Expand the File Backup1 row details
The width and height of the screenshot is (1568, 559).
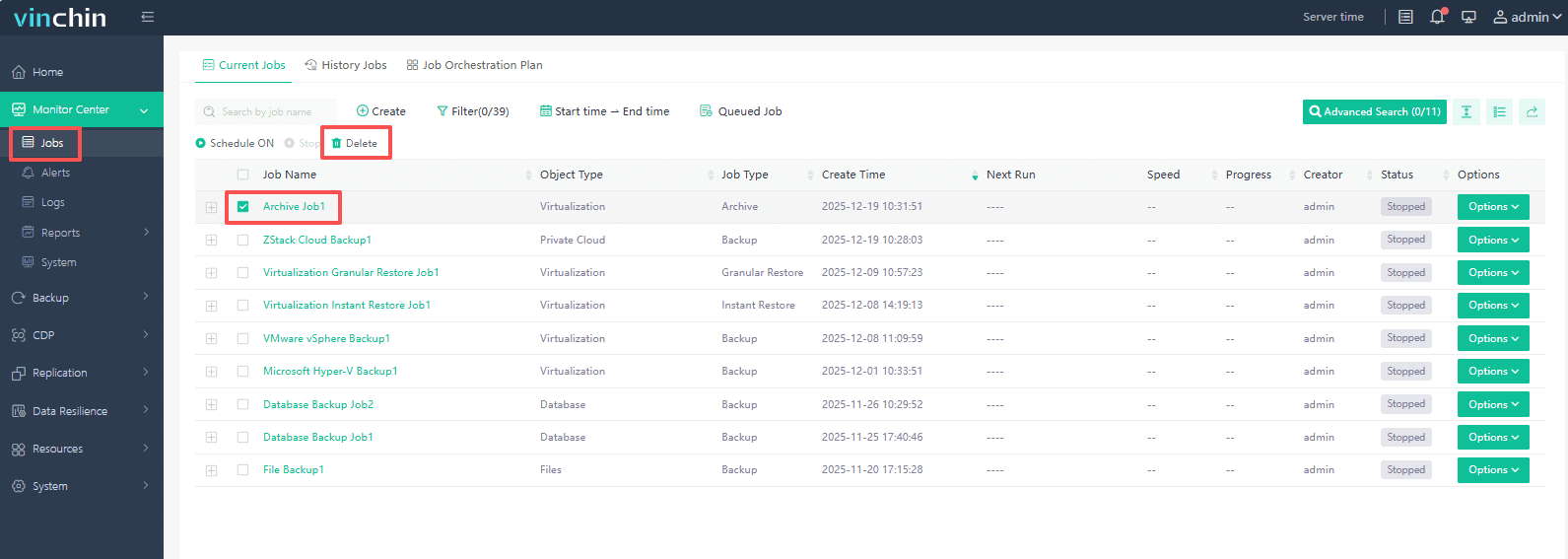tap(211, 470)
